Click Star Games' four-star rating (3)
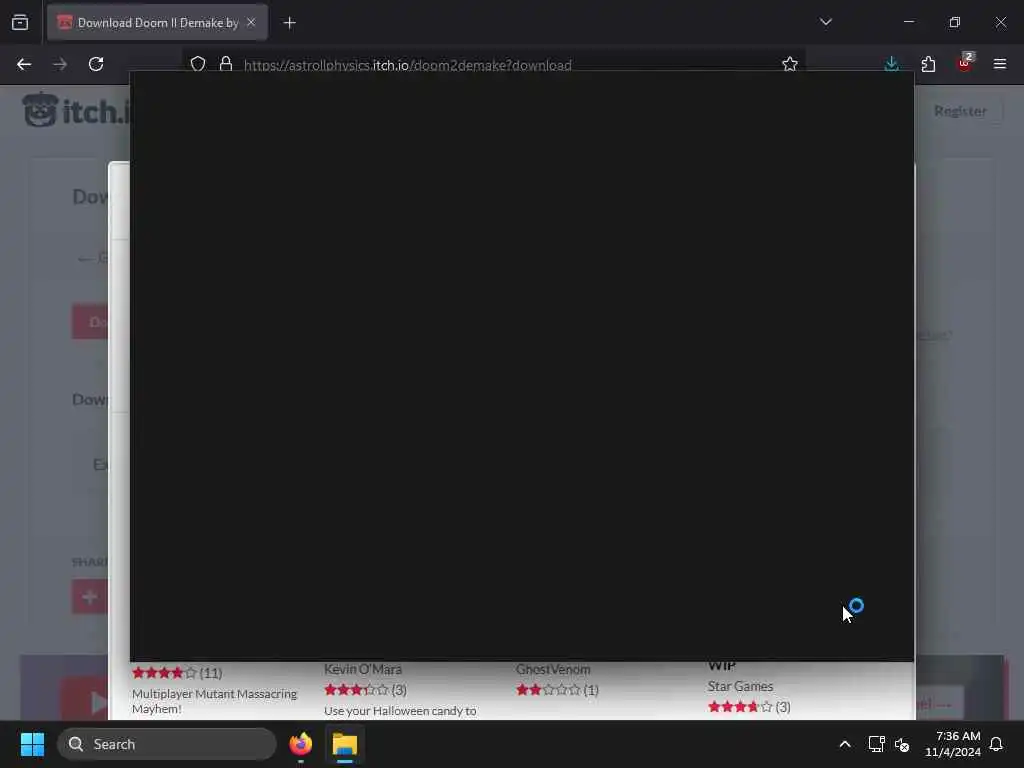This screenshot has width=1024, height=768. (749, 707)
